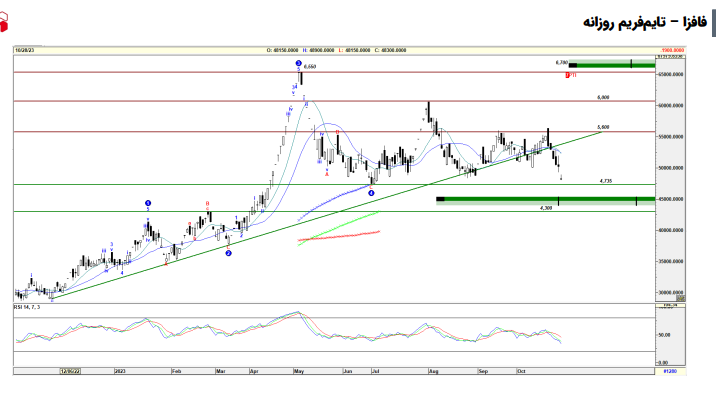Click the 4,735 support level label
Screen dimensions: 716x400
click(x=605, y=181)
